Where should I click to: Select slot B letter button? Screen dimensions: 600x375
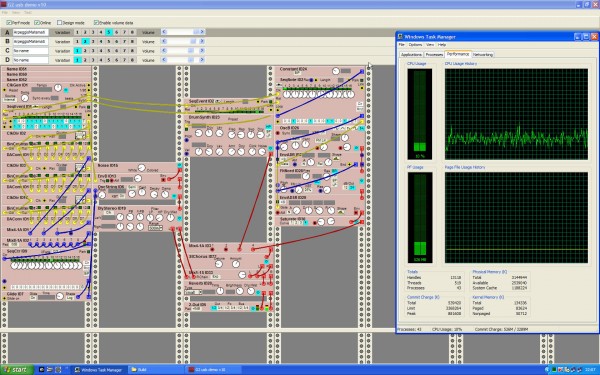click(7, 41)
